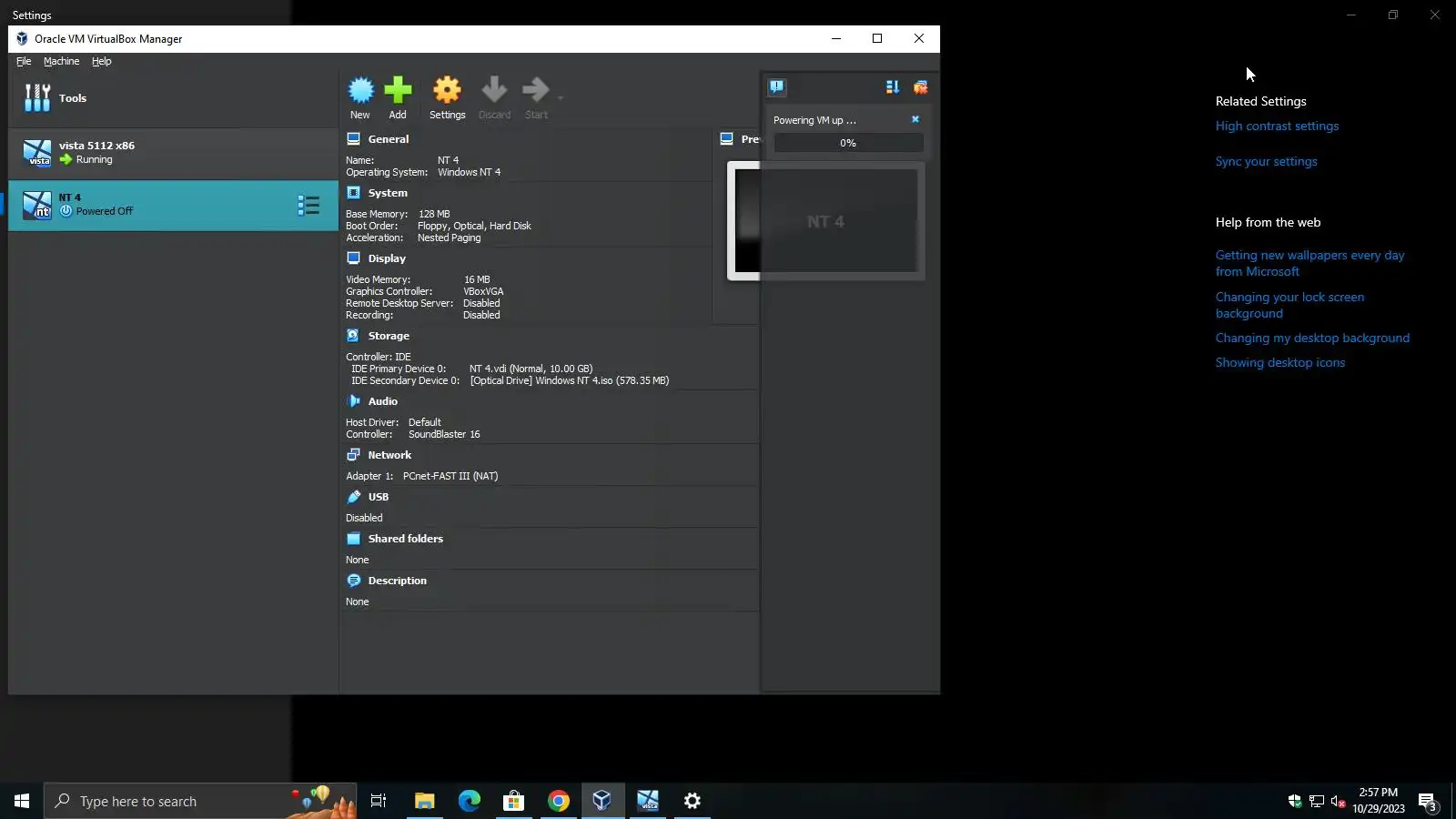Click the 'VBoxVGA' graphics controller value
The width and height of the screenshot is (1456, 819).
pyautogui.click(x=483, y=292)
